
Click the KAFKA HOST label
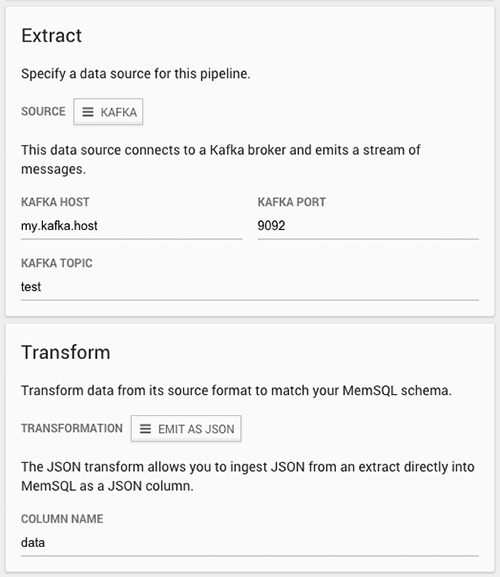coord(55,202)
